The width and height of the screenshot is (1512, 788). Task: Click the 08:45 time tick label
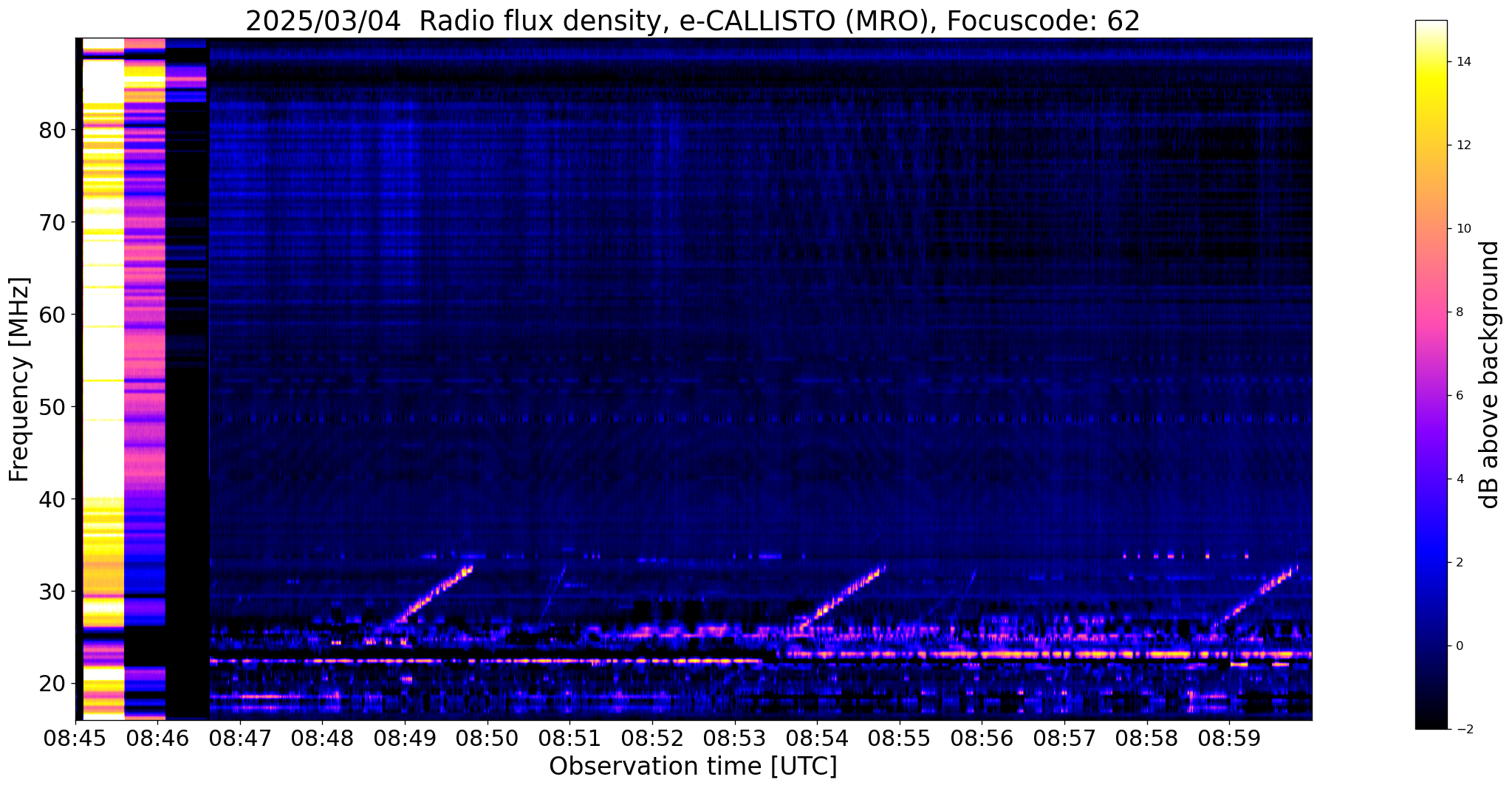click(x=75, y=739)
